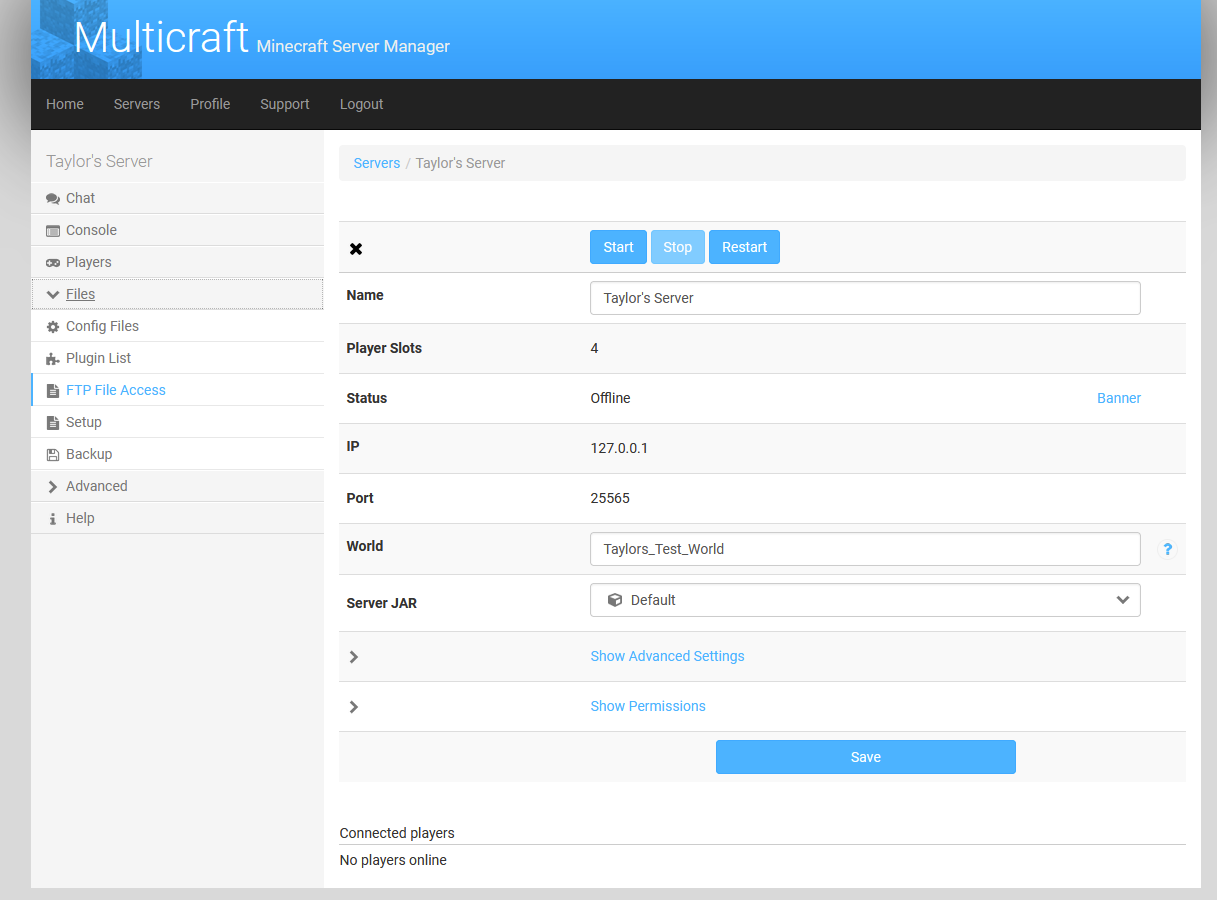
Task: Go to the Support page
Action: click(x=284, y=104)
